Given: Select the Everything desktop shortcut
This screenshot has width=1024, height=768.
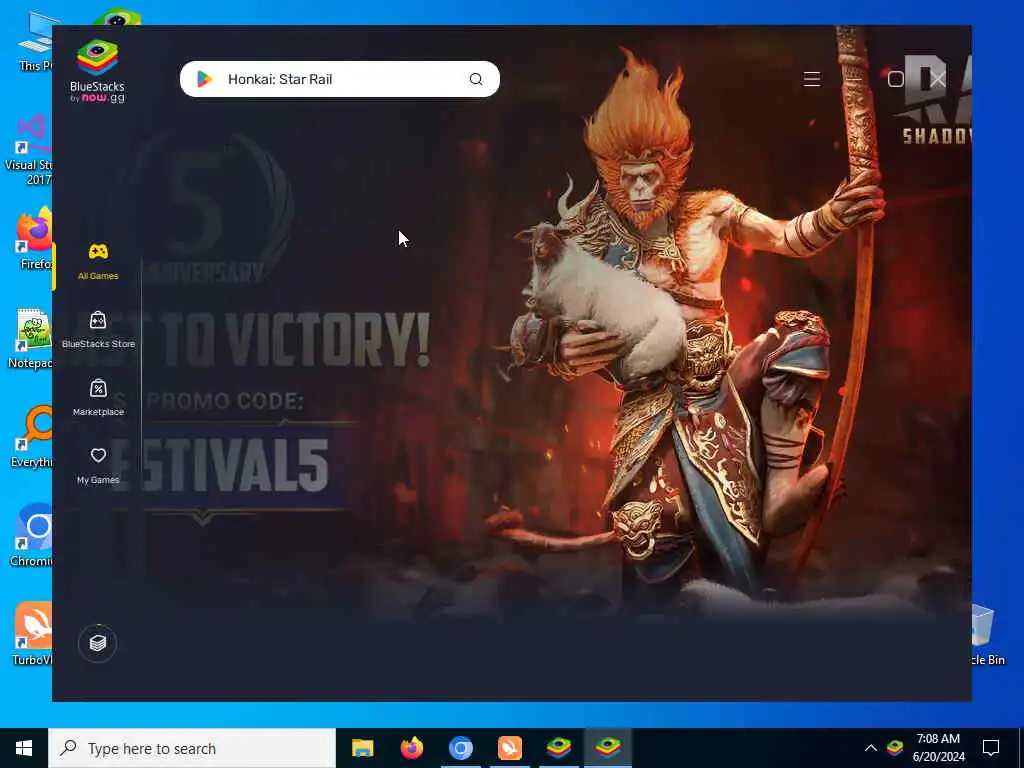Looking at the screenshot, I should [x=31, y=437].
